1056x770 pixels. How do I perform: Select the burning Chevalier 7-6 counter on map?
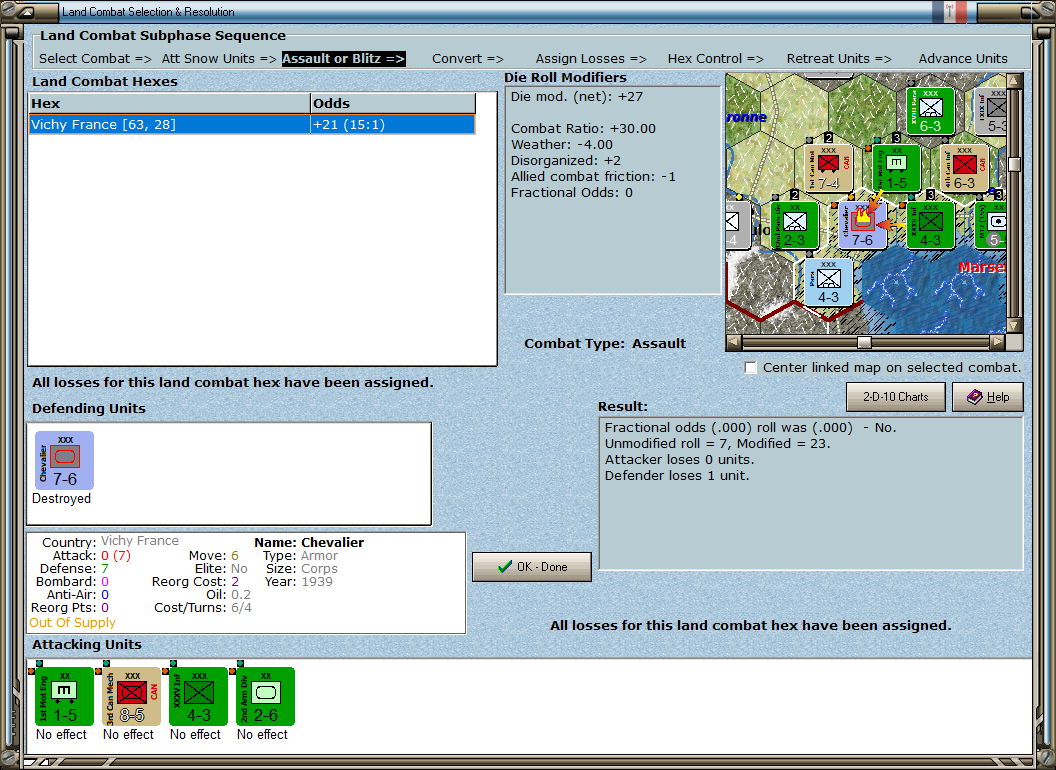click(863, 226)
